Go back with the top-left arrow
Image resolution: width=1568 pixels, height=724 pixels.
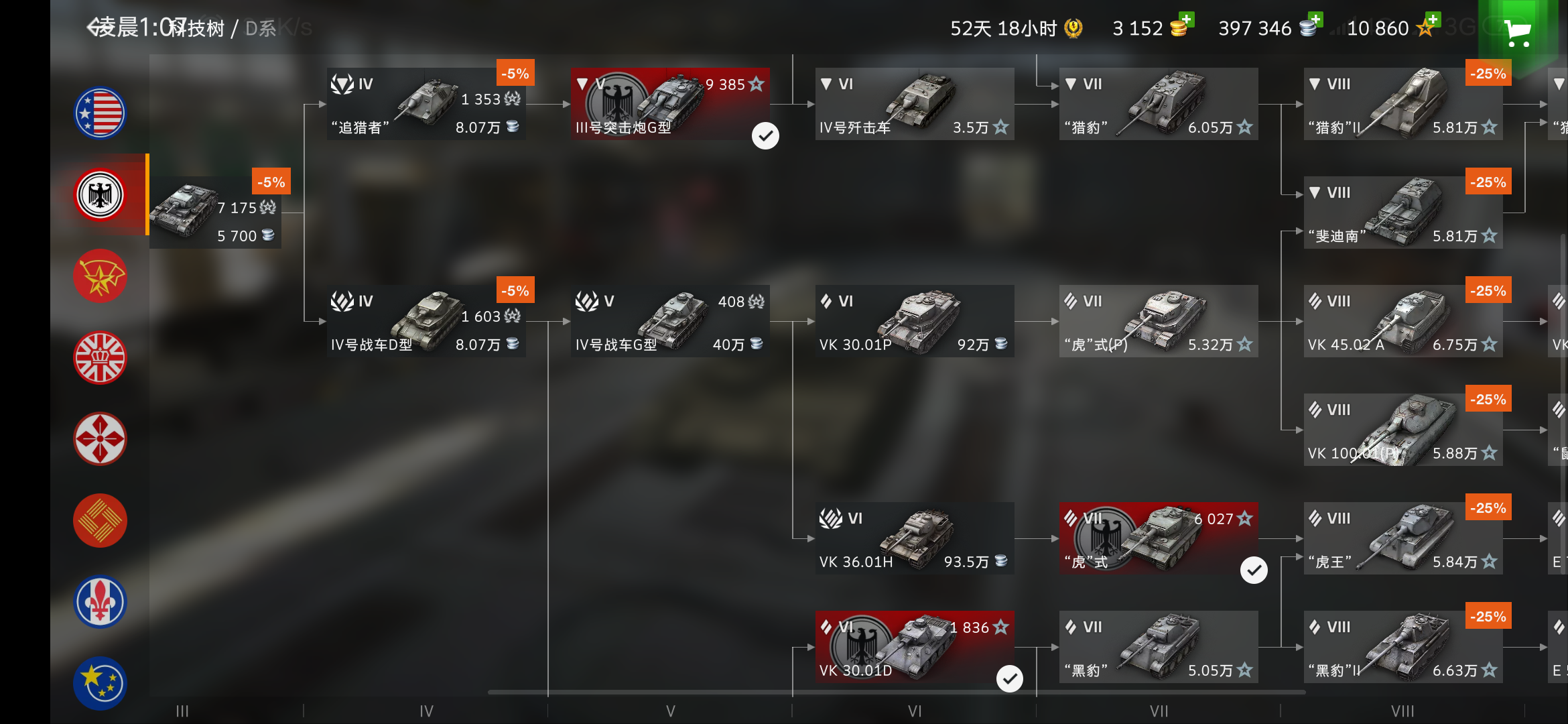[95, 27]
